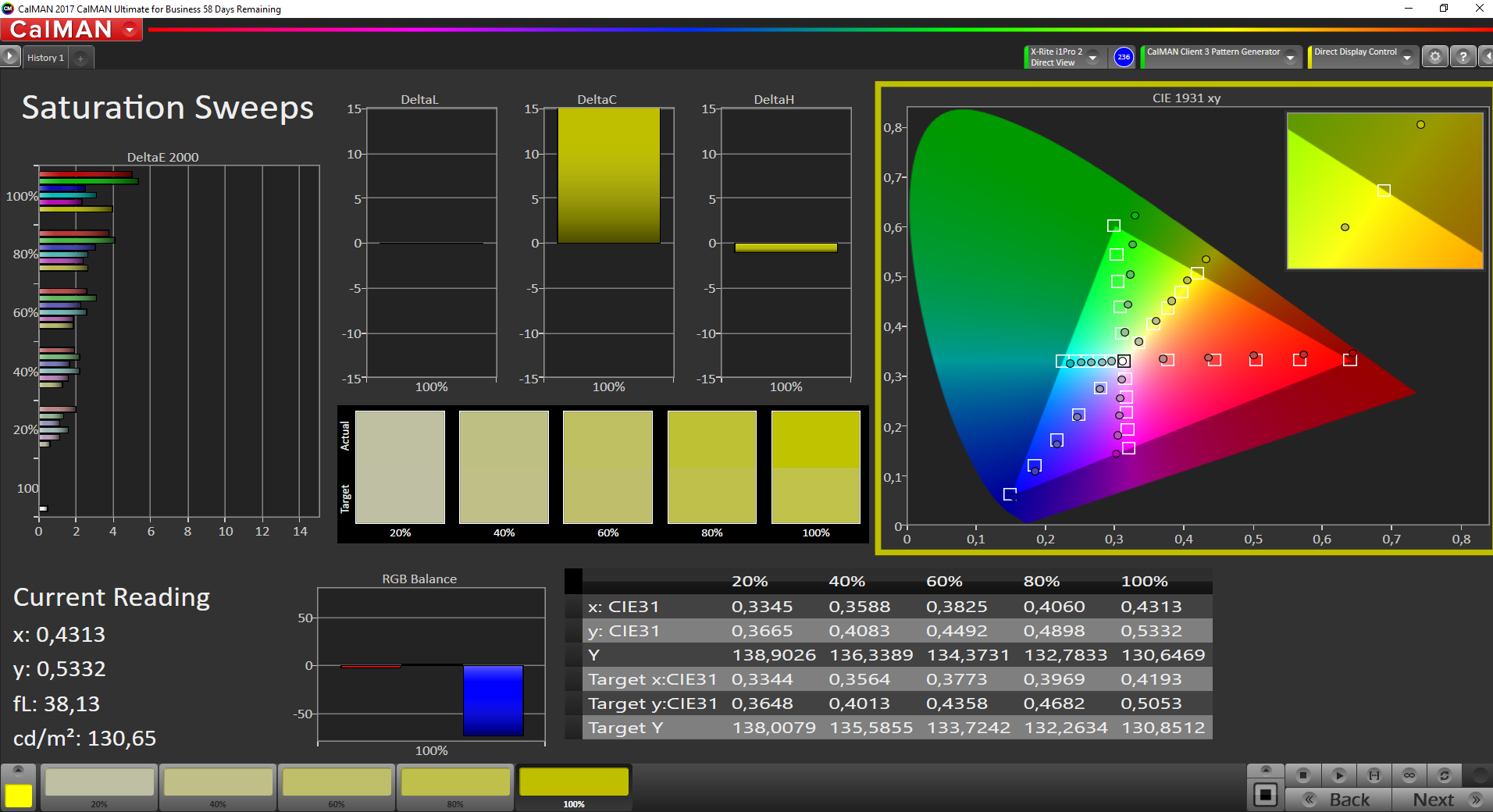Expand options above the pattern window icon
This screenshot has width=1493, height=812.
(1266, 770)
